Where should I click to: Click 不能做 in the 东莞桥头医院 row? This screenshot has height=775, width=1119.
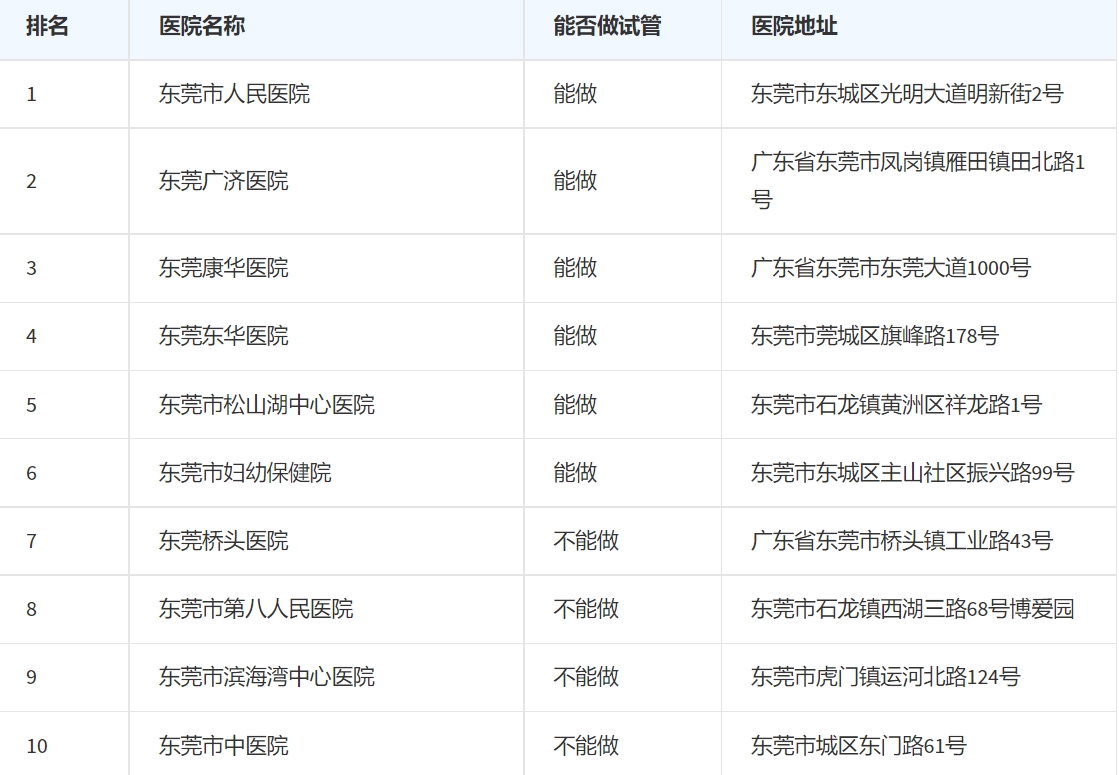coord(586,541)
